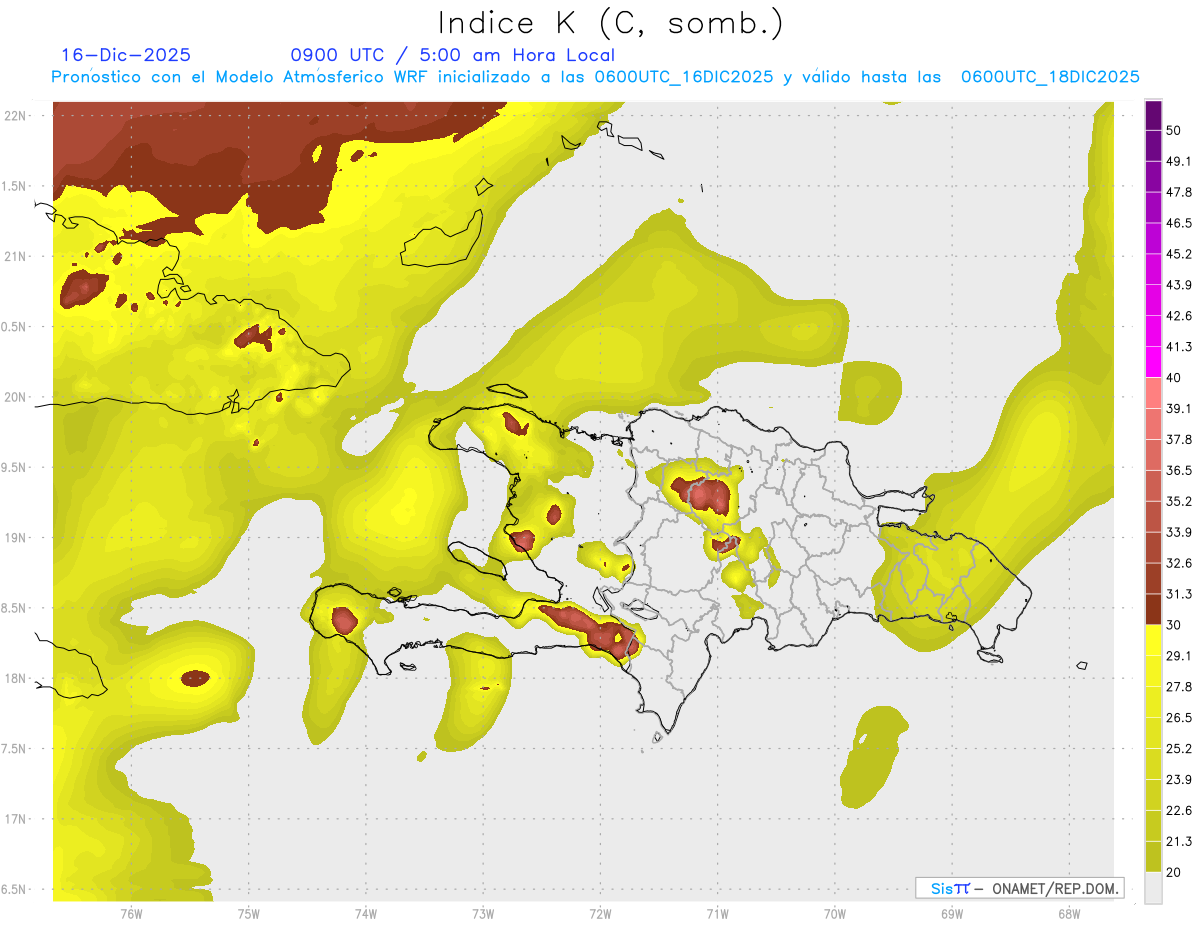Click "0900 UTC / 5:00 am Hora Local" time label
Viewport: 1200px width, 927px height.
(x=453, y=55)
